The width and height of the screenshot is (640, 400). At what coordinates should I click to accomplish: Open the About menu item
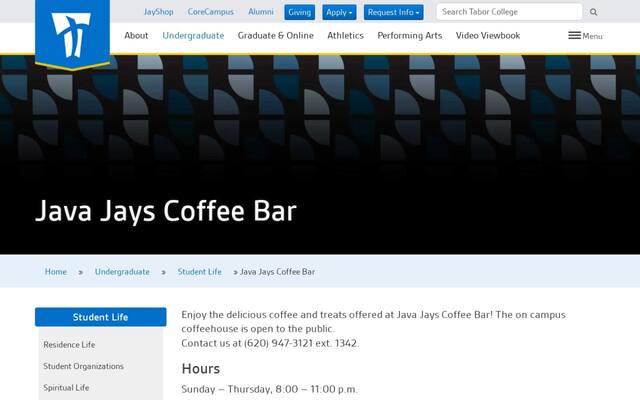(136, 36)
